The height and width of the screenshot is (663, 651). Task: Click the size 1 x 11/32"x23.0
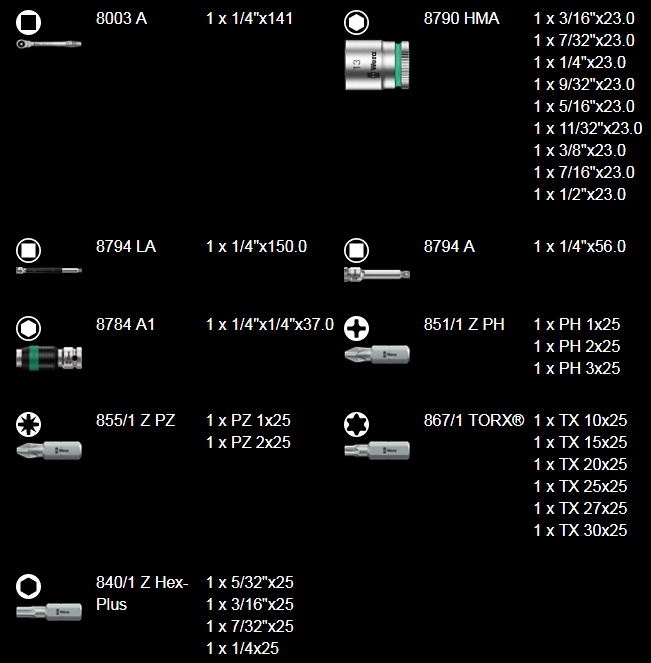click(588, 129)
